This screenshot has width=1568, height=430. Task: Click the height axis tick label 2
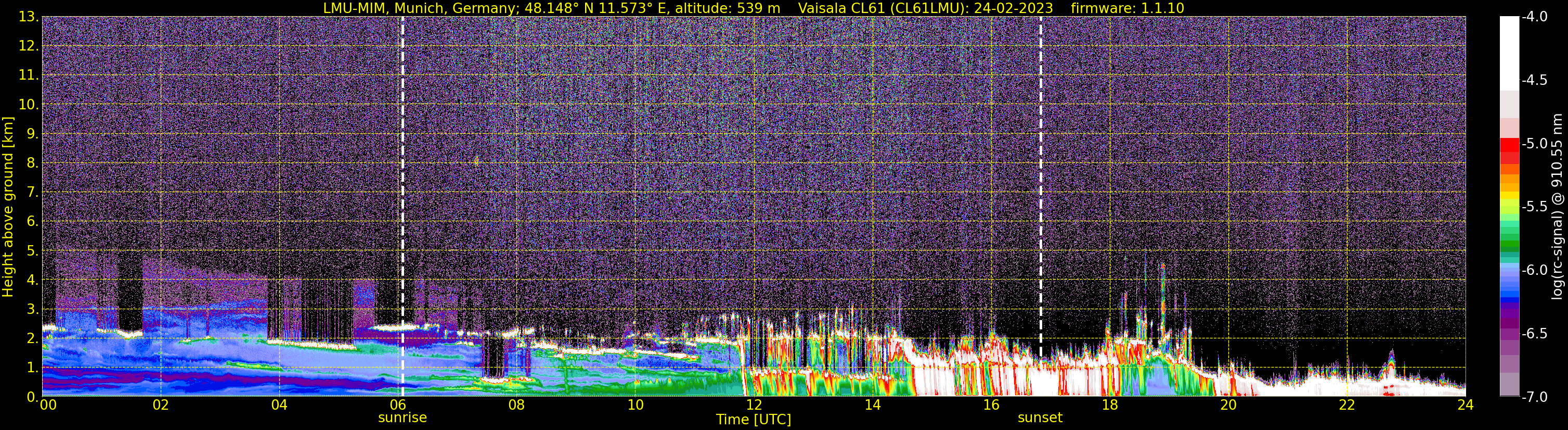tap(32, 339)
